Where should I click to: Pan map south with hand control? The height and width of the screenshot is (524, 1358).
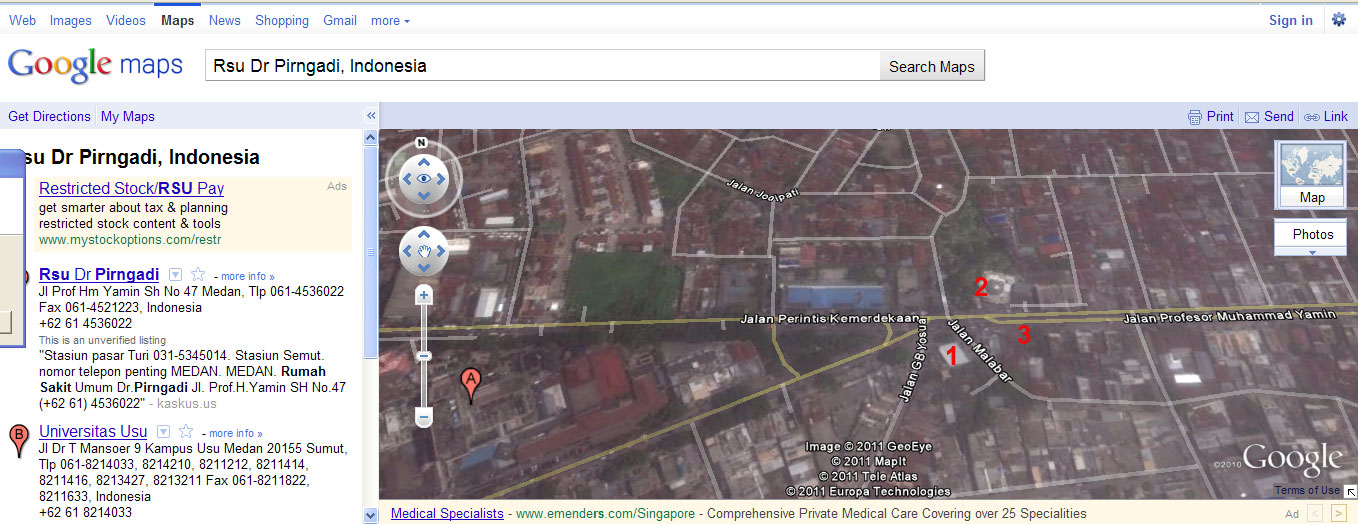point(424,269)
